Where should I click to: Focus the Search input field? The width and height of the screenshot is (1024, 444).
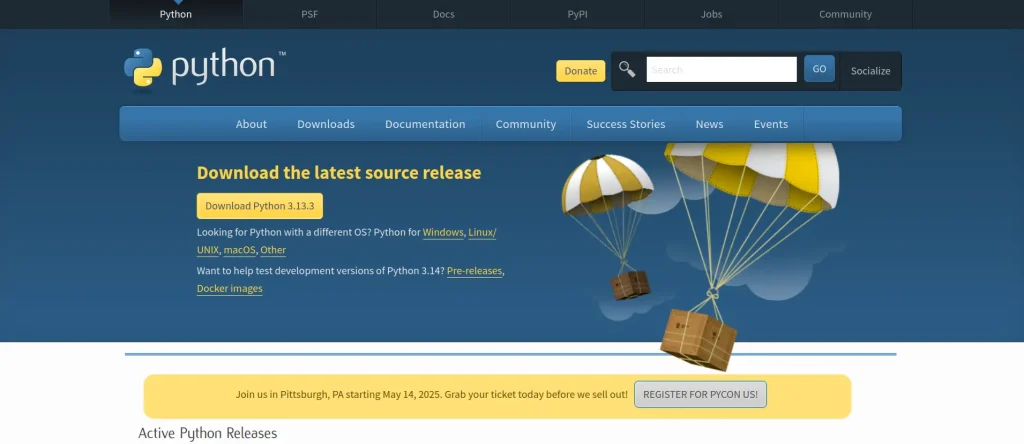pos(722,69)
